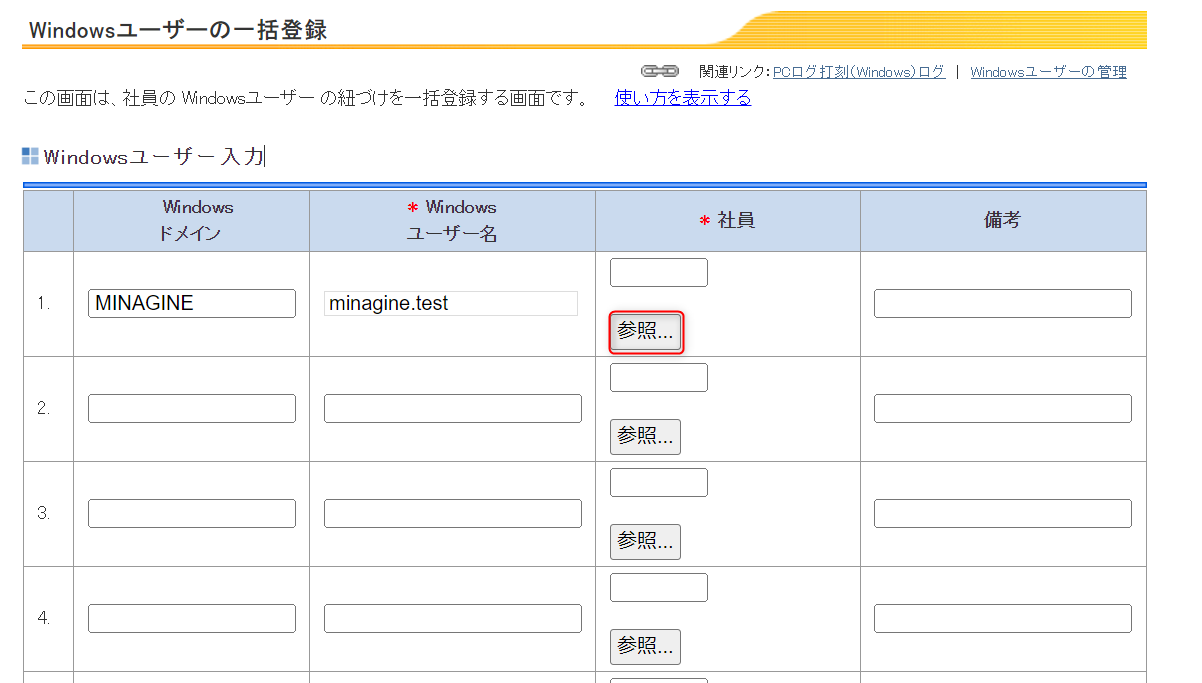This screenshot has height=683, width=1202.
Task: Click row number 4. cell
Action: [x=48, y=618]
